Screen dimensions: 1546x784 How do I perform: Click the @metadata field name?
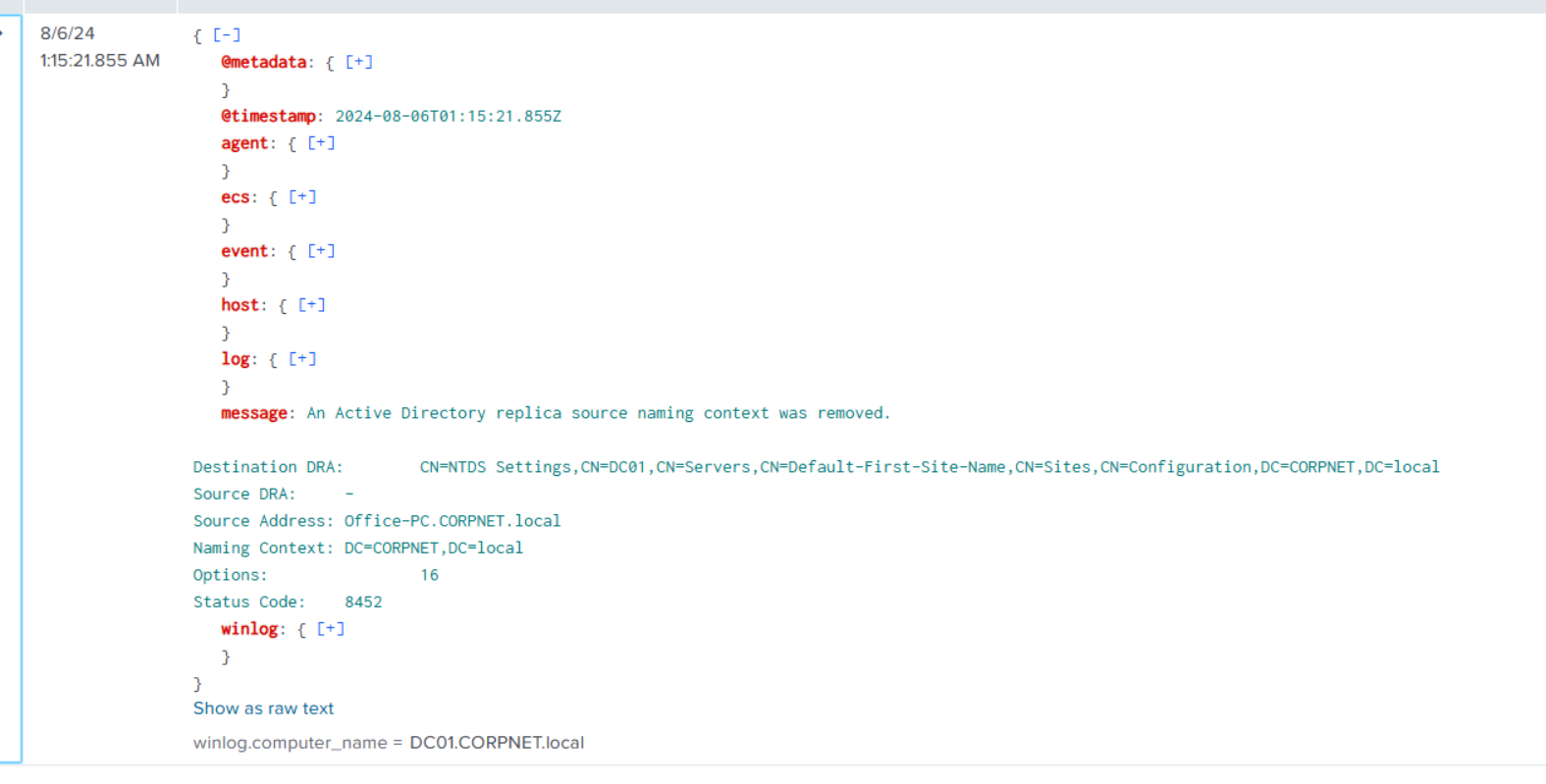[x=263, y=62]
